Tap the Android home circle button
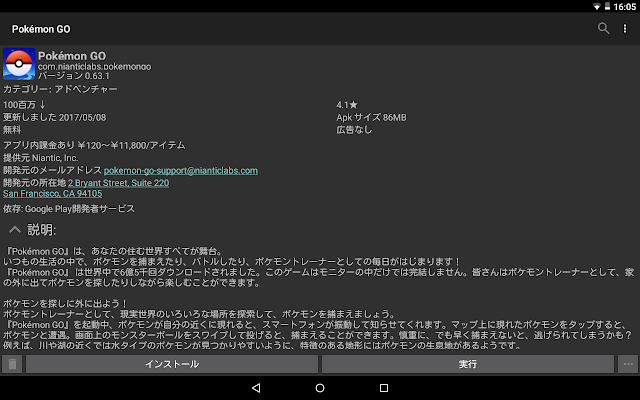640x400 pixels. 320,388
